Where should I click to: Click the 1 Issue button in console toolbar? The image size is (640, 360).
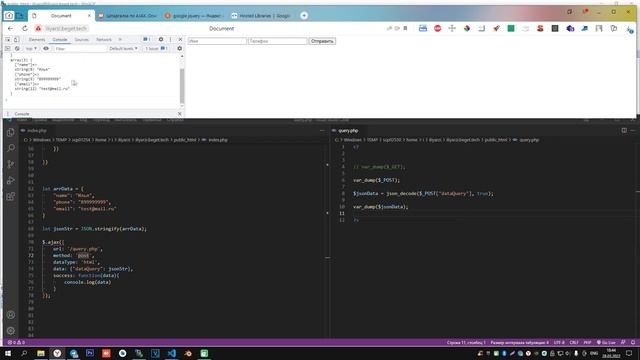156,49
